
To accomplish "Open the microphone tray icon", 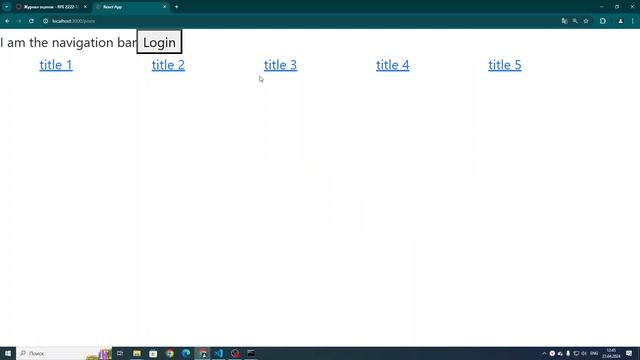I will point(568,353).
